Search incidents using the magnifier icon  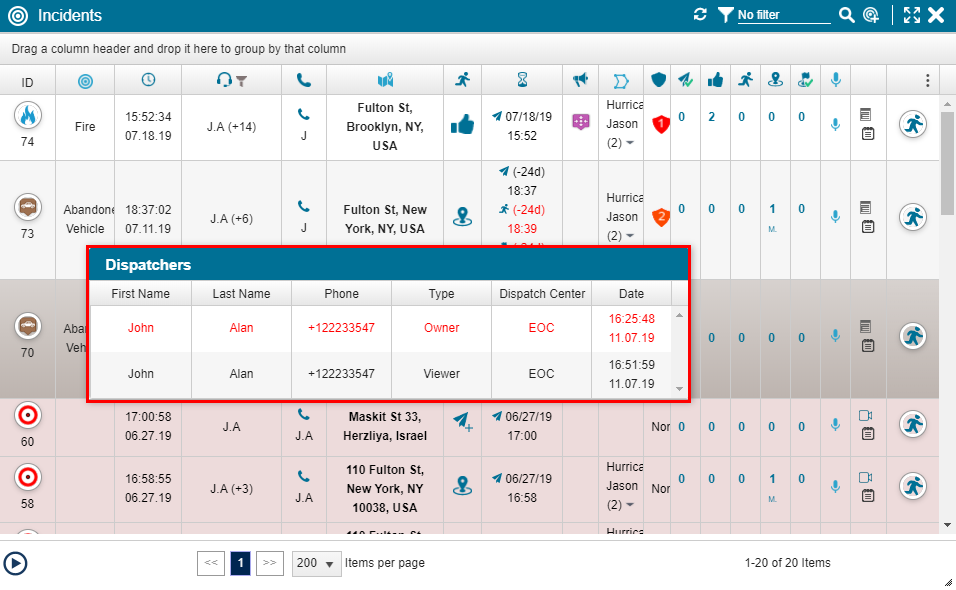[x=846, y=15]
